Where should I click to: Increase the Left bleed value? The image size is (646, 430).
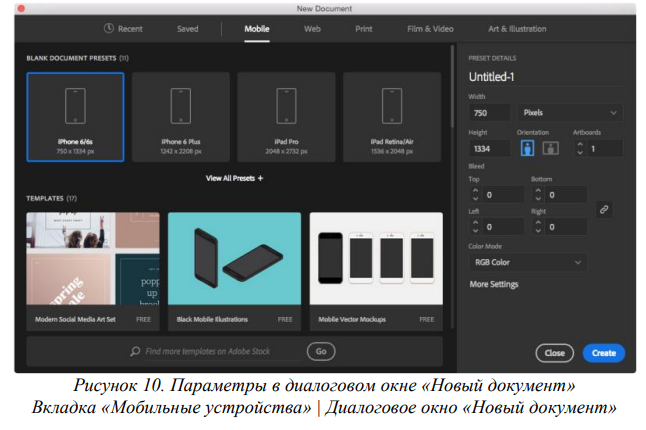tap(475, 223)
